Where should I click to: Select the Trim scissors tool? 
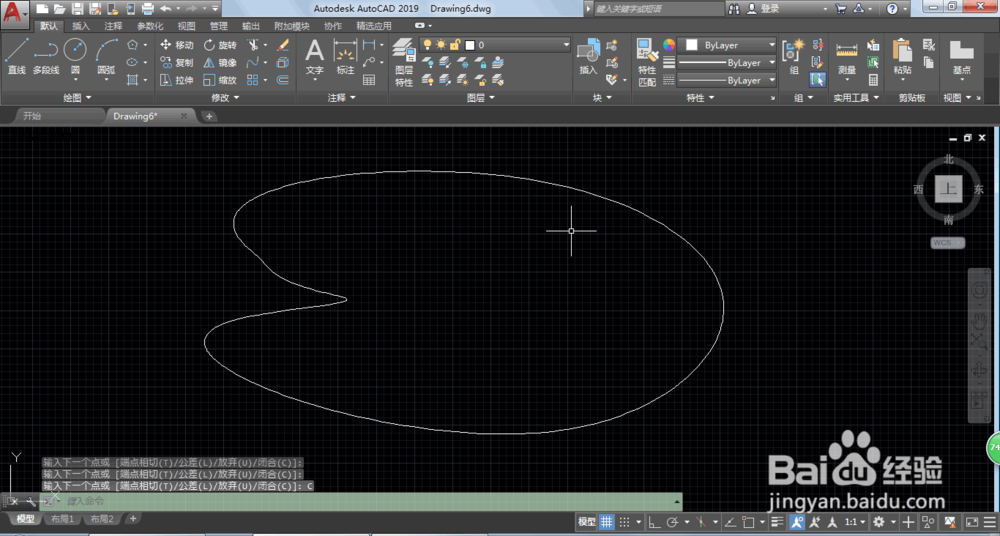[253, 45]
